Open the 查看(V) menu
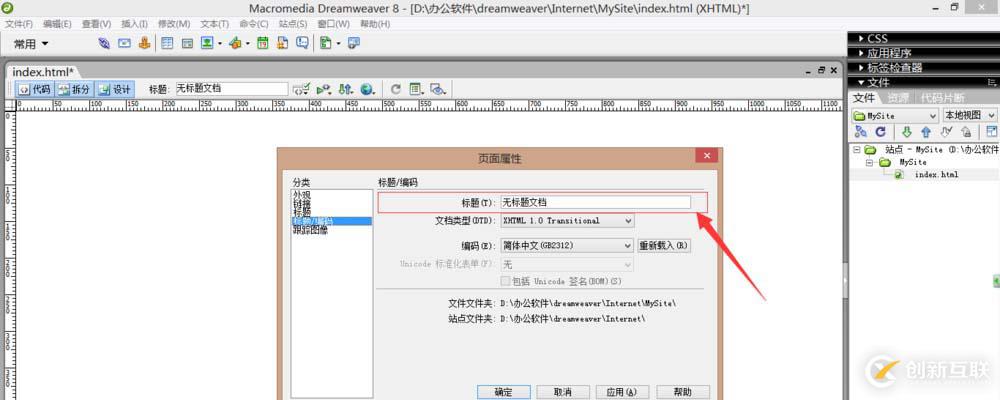The width and height of the screenshot is (1000, 400). (96, 24)
